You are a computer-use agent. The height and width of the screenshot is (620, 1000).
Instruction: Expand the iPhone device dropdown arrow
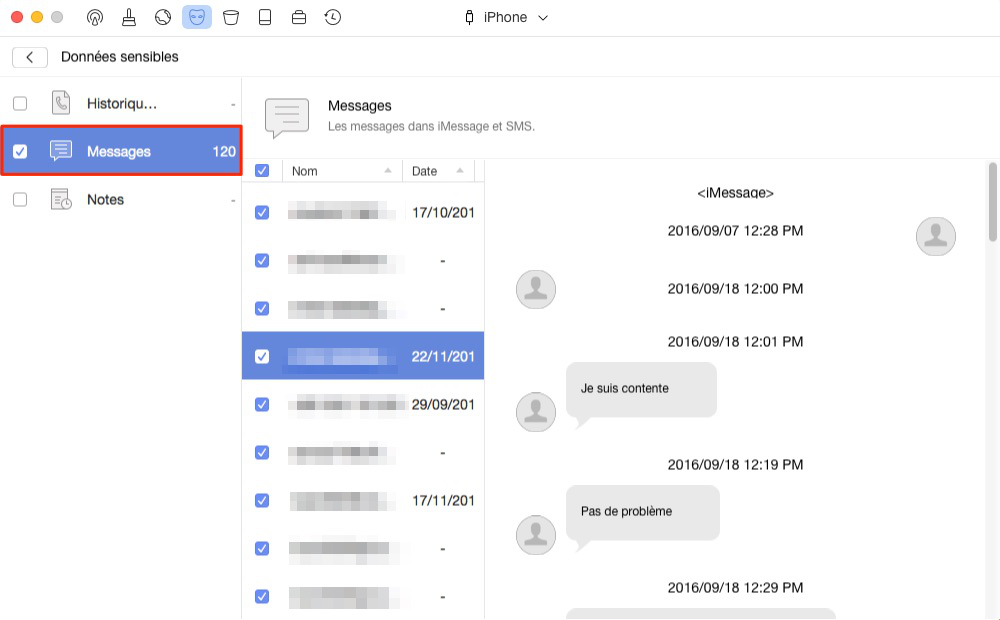click(543, 18)
